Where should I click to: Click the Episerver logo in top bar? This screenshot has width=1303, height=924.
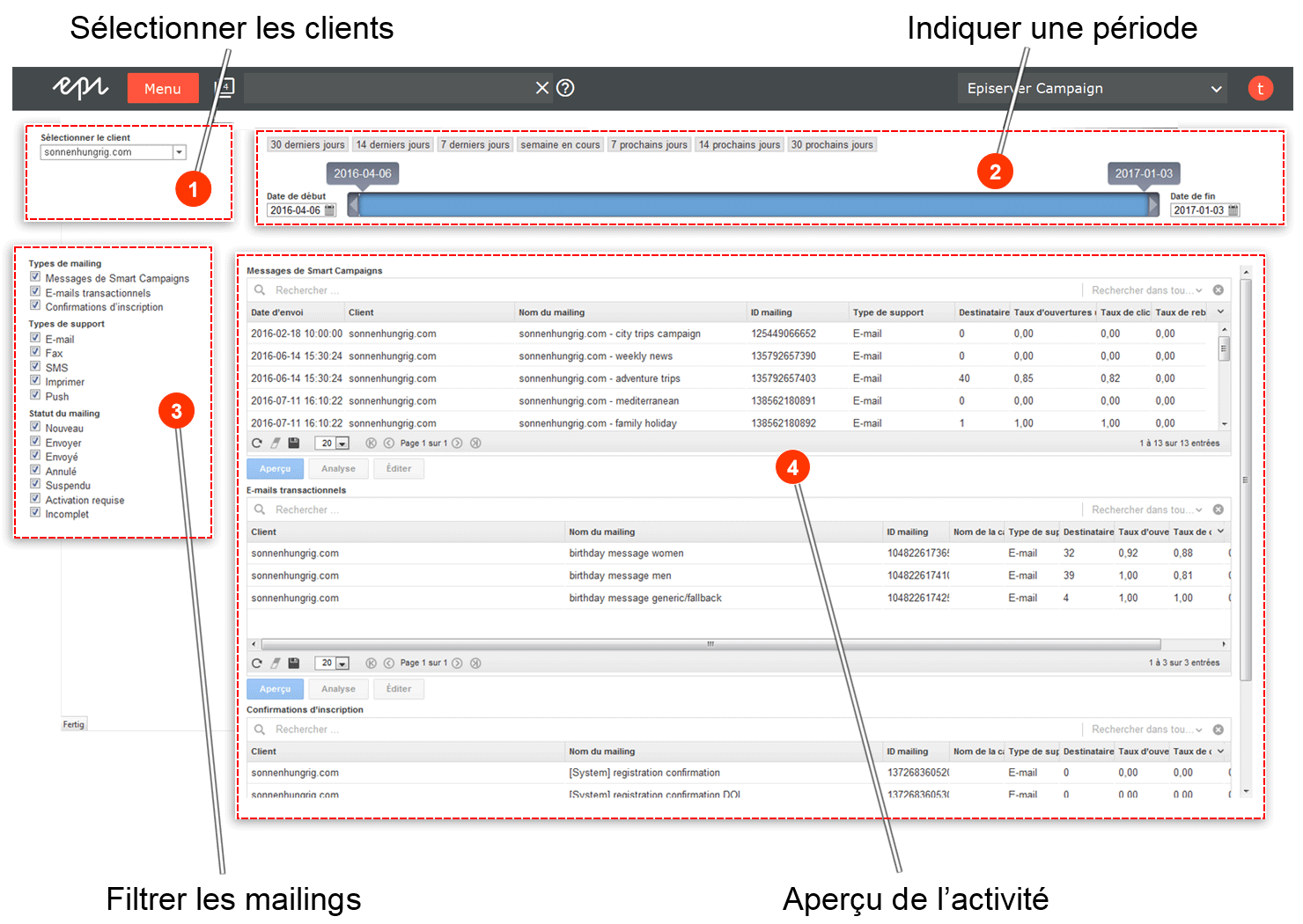tap(80, 86)
